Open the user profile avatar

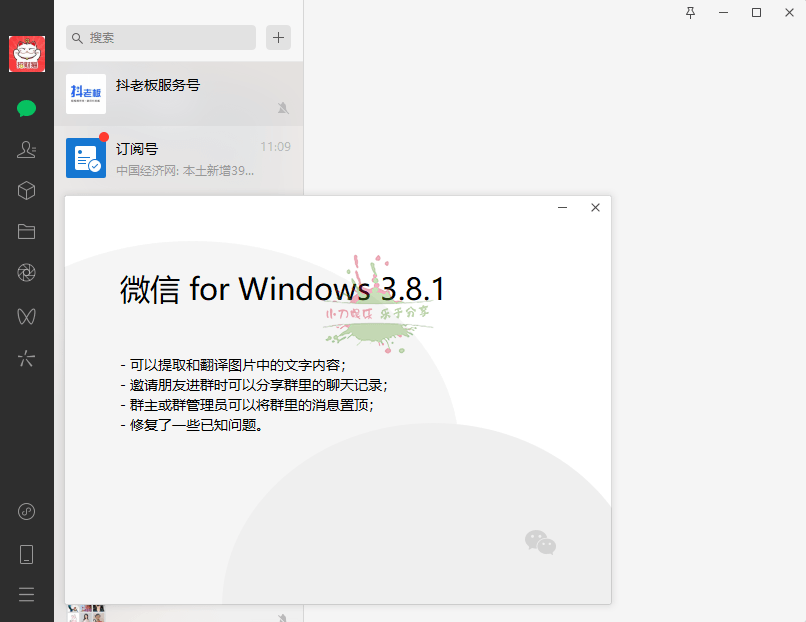point(27,54)
